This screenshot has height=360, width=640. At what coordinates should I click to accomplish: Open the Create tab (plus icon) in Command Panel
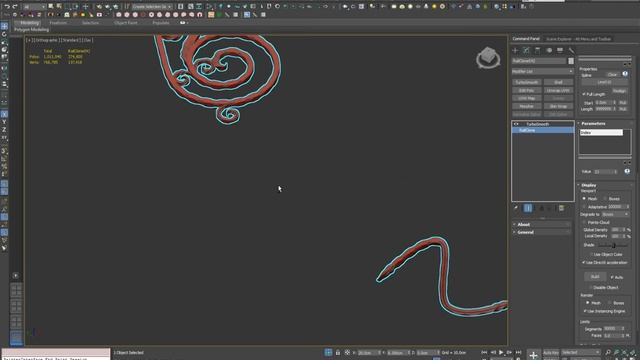[x=515, y=50]
